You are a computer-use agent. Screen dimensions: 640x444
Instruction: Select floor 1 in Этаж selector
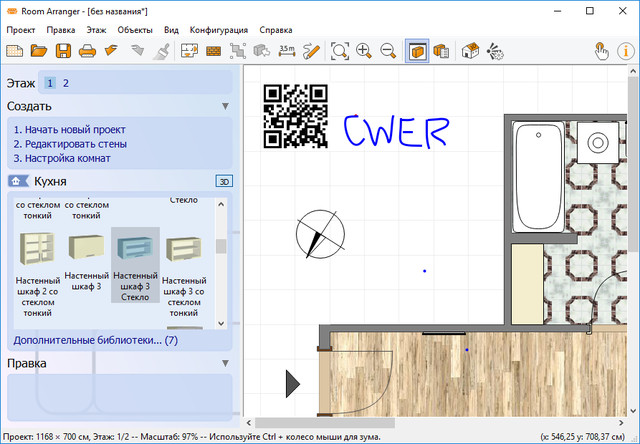point(50,83)
